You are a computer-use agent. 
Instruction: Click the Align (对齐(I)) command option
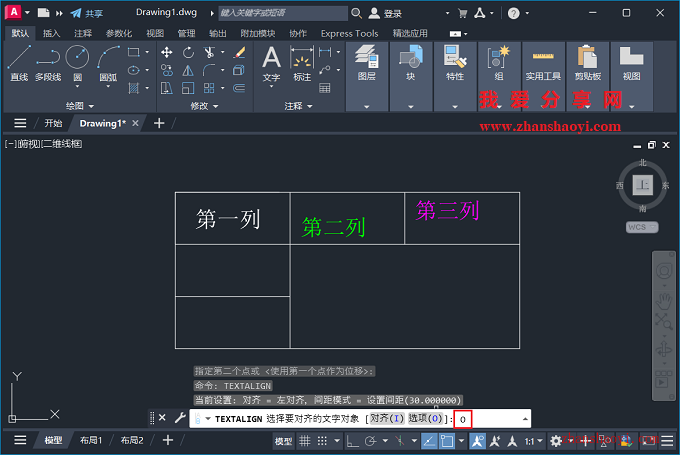pyautogui.click(x=386, y=418)
